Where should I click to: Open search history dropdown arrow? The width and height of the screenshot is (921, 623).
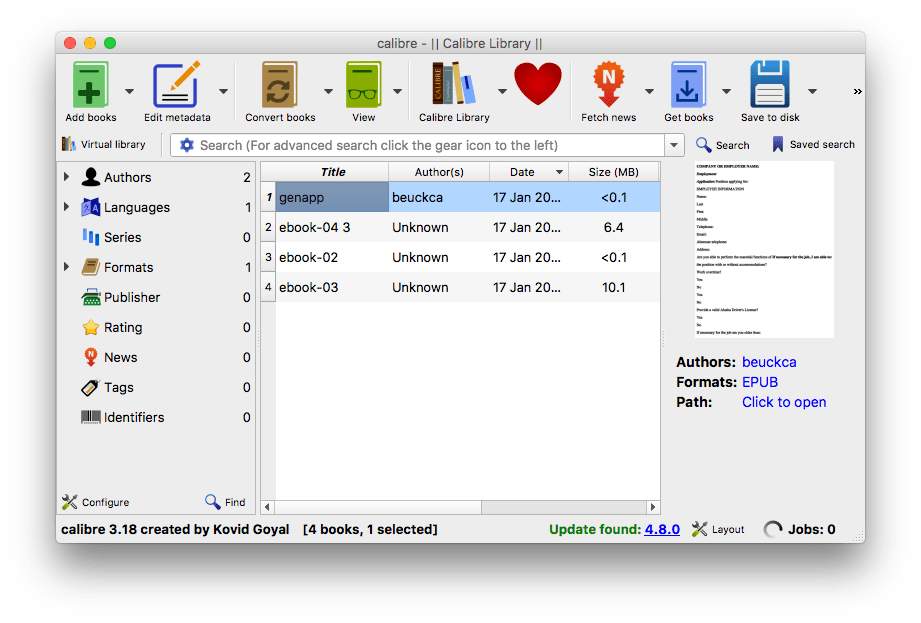point(674,145)
